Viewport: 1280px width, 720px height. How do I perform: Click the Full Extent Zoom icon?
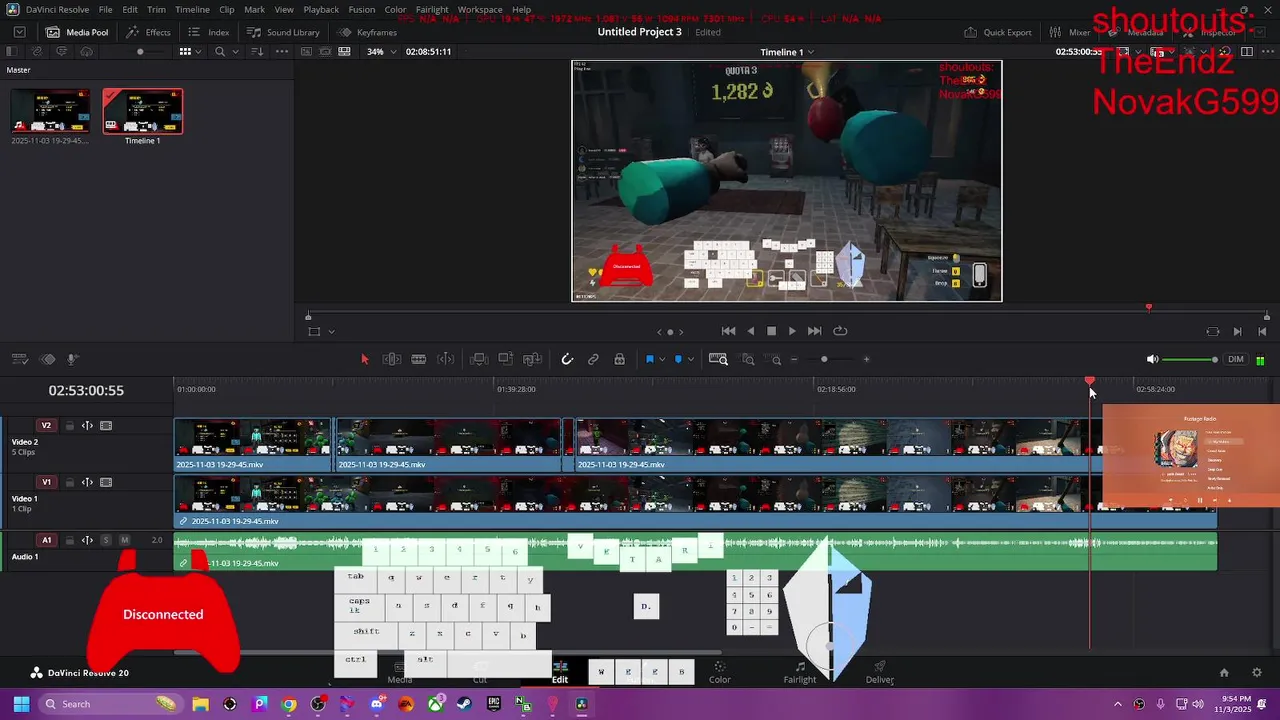tap(718, 359)
